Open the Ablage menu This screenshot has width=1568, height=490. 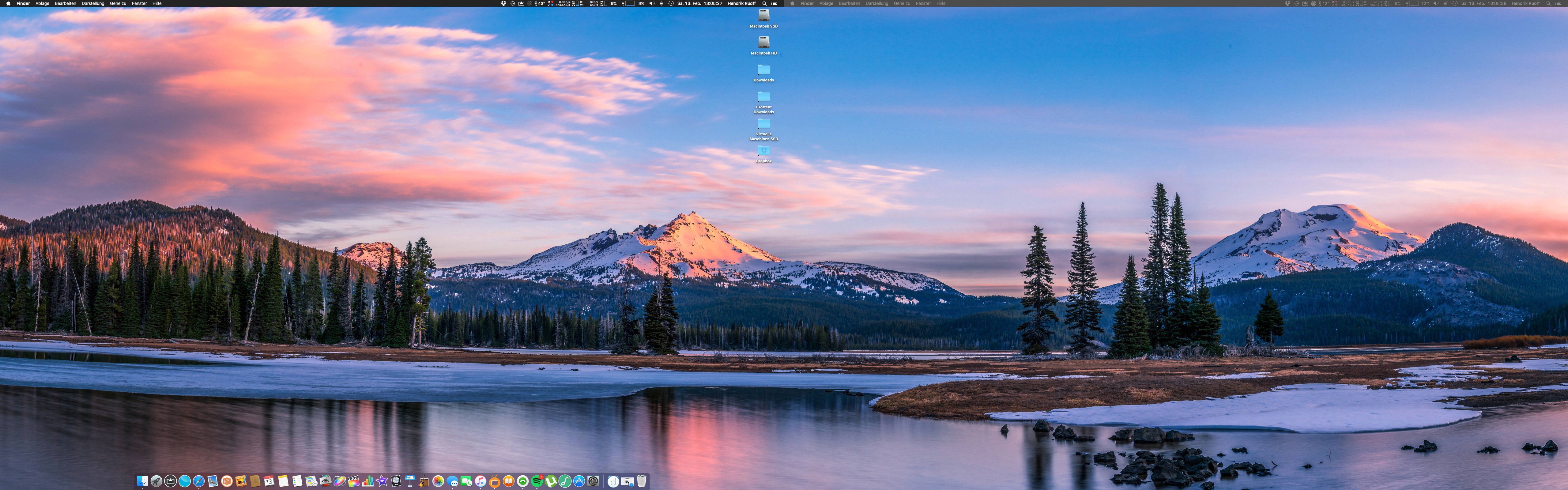42,4
